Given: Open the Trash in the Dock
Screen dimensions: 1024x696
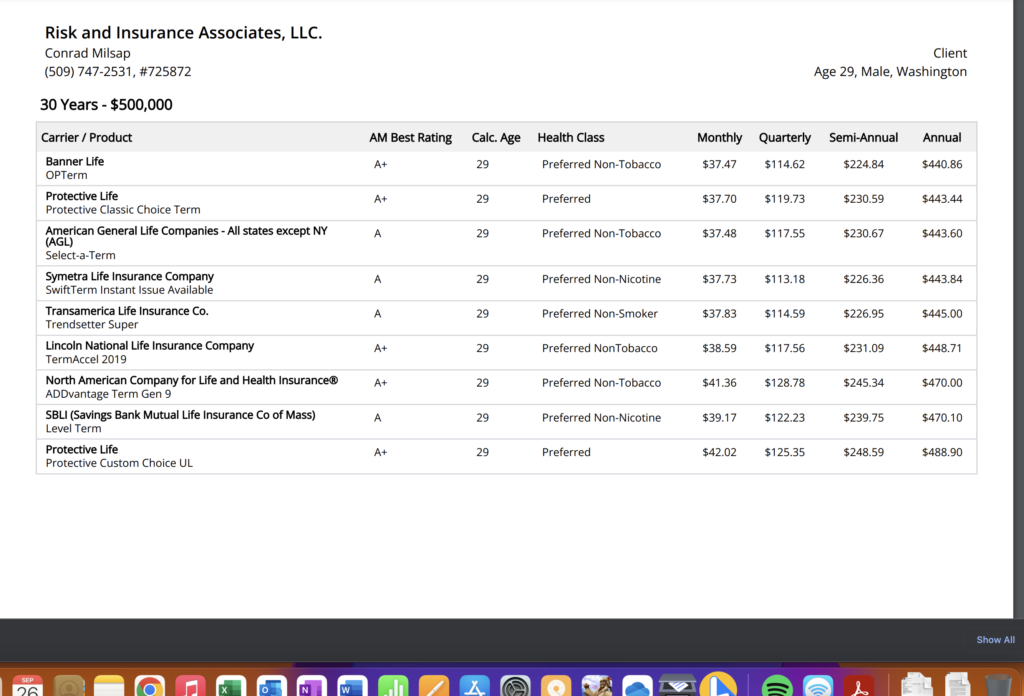Looking at the screenshot, I should coord(998,686).
